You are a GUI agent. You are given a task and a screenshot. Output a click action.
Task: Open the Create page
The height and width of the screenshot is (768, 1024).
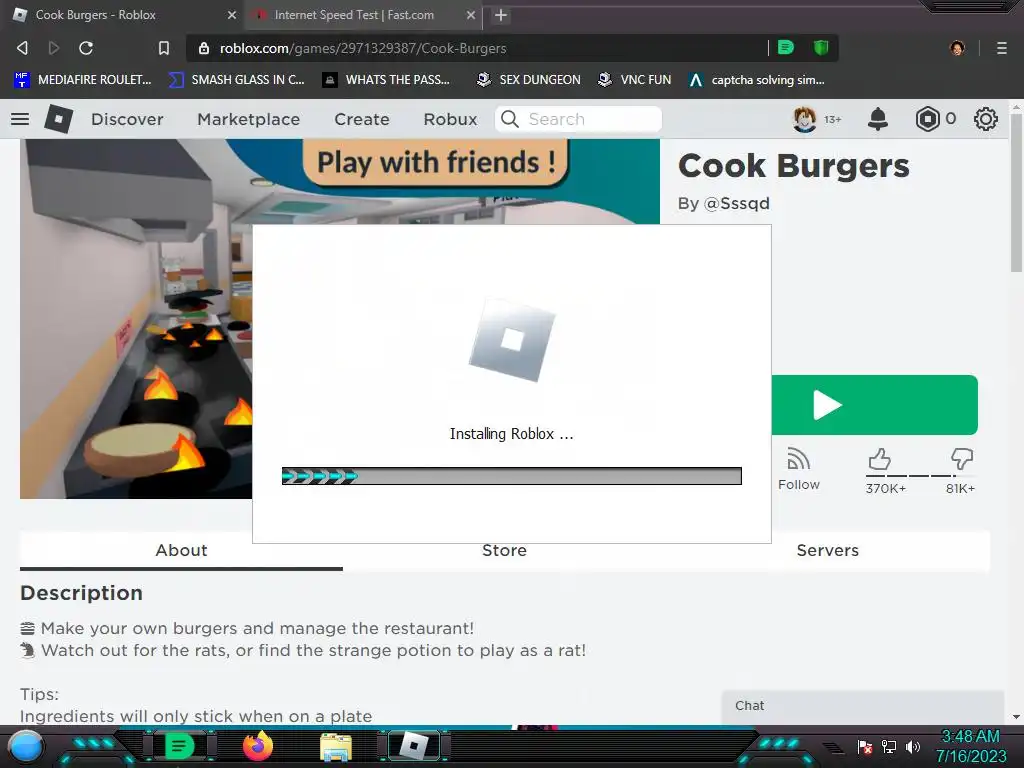pyautogui.click(x=362, y=120)
